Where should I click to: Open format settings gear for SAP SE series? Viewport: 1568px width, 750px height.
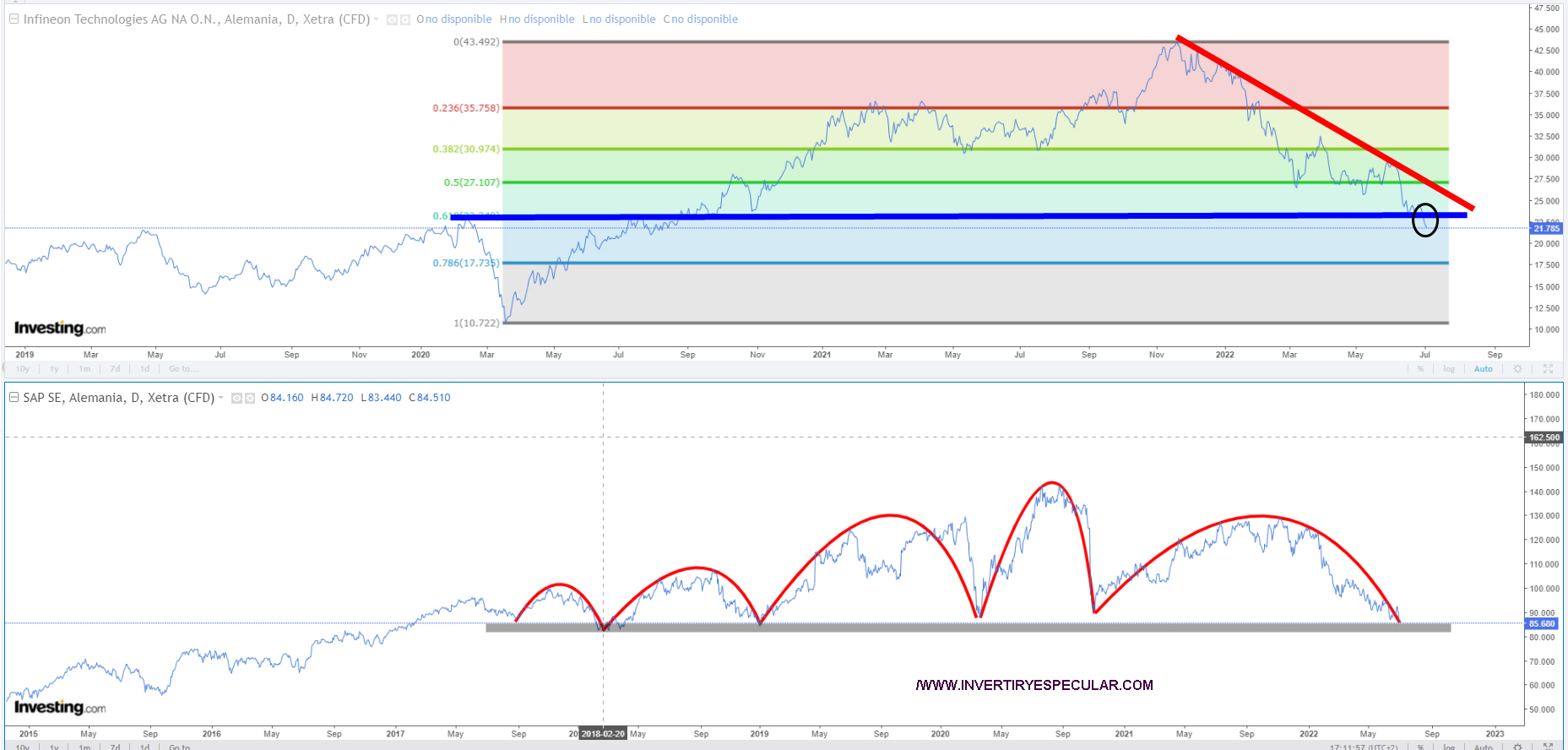[x=250, y=398]
